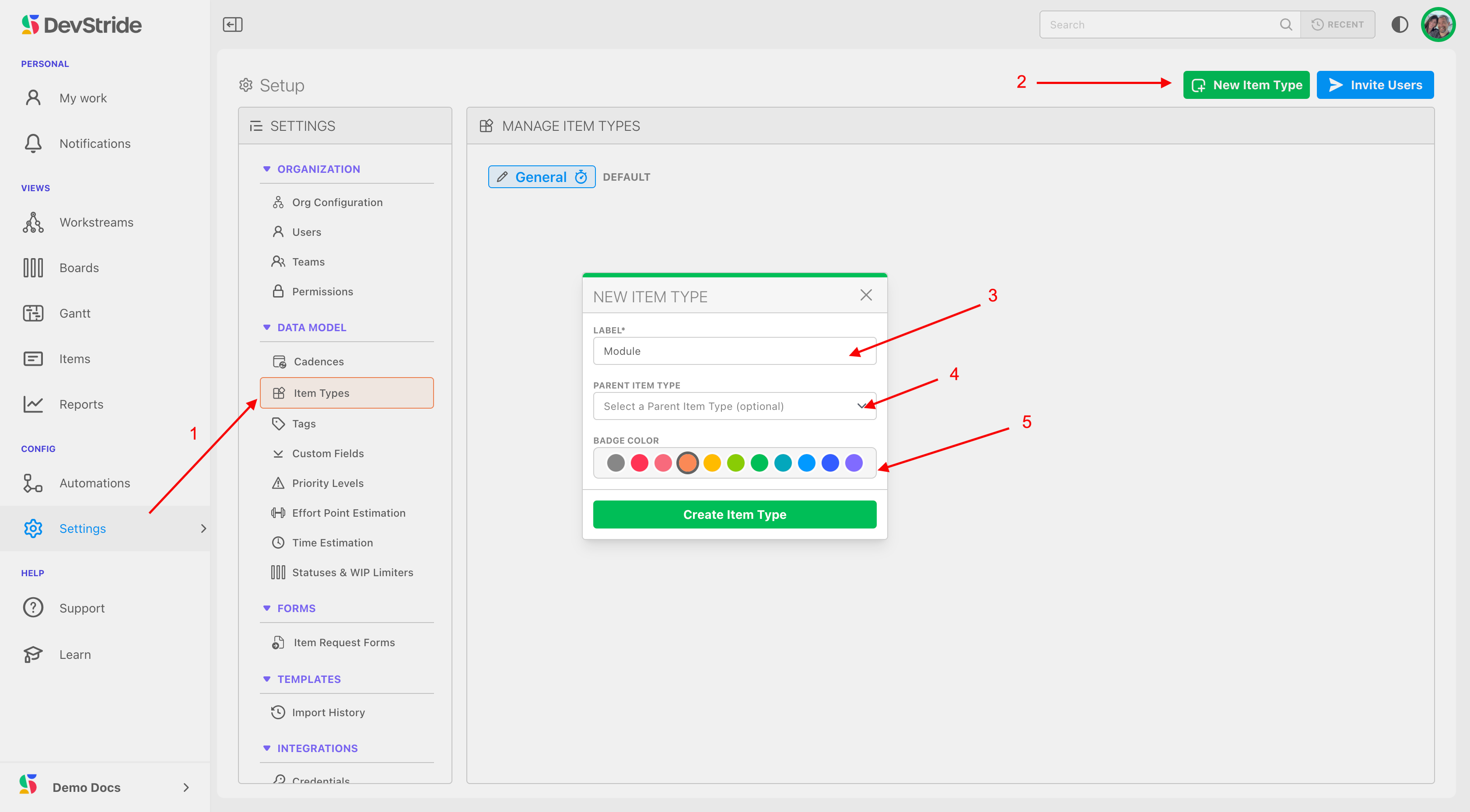Screen dimensions: 1470x812
Task: Click the search magnifier icon
Action: click(x=1285, y=24)
